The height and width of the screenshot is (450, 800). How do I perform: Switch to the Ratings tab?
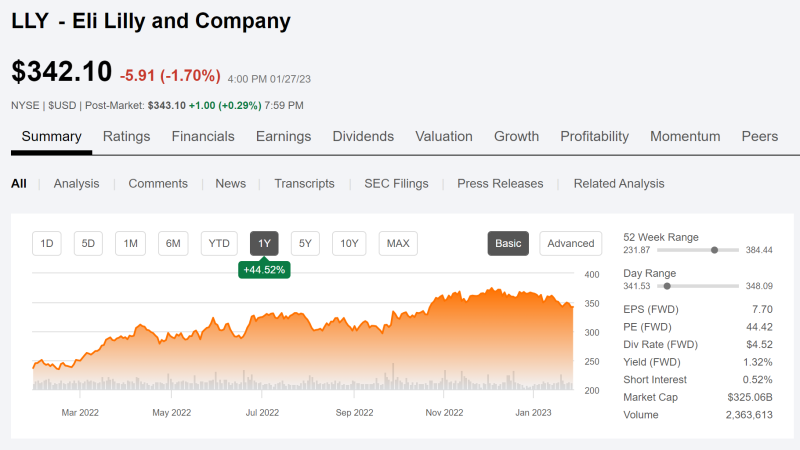[127, 137]
